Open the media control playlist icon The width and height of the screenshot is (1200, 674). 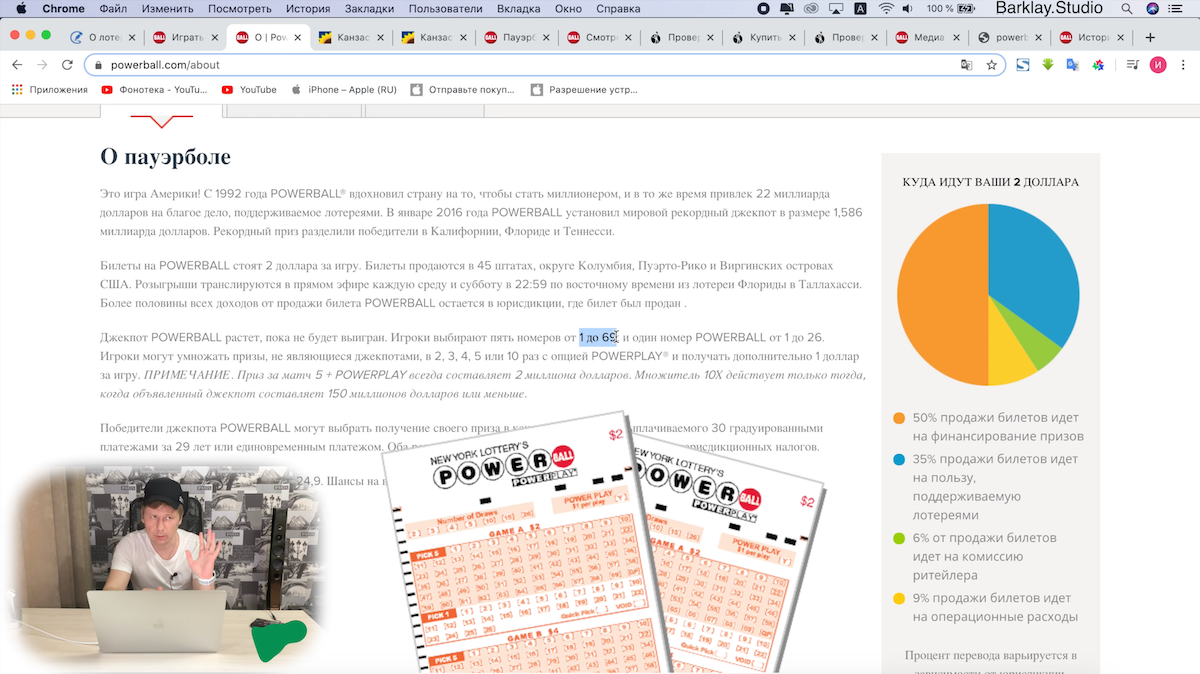pos(1133,65)
